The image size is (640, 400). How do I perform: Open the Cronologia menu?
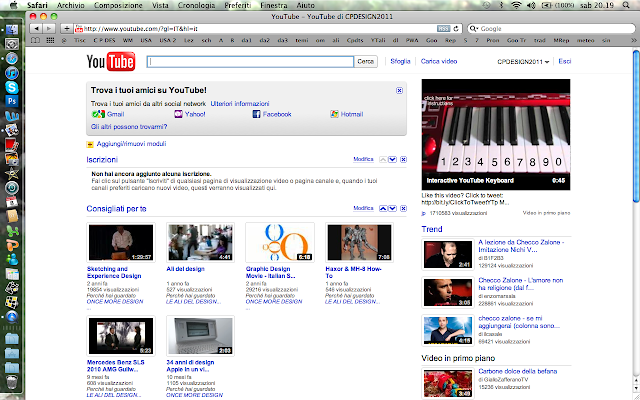(x=196, y=5)
